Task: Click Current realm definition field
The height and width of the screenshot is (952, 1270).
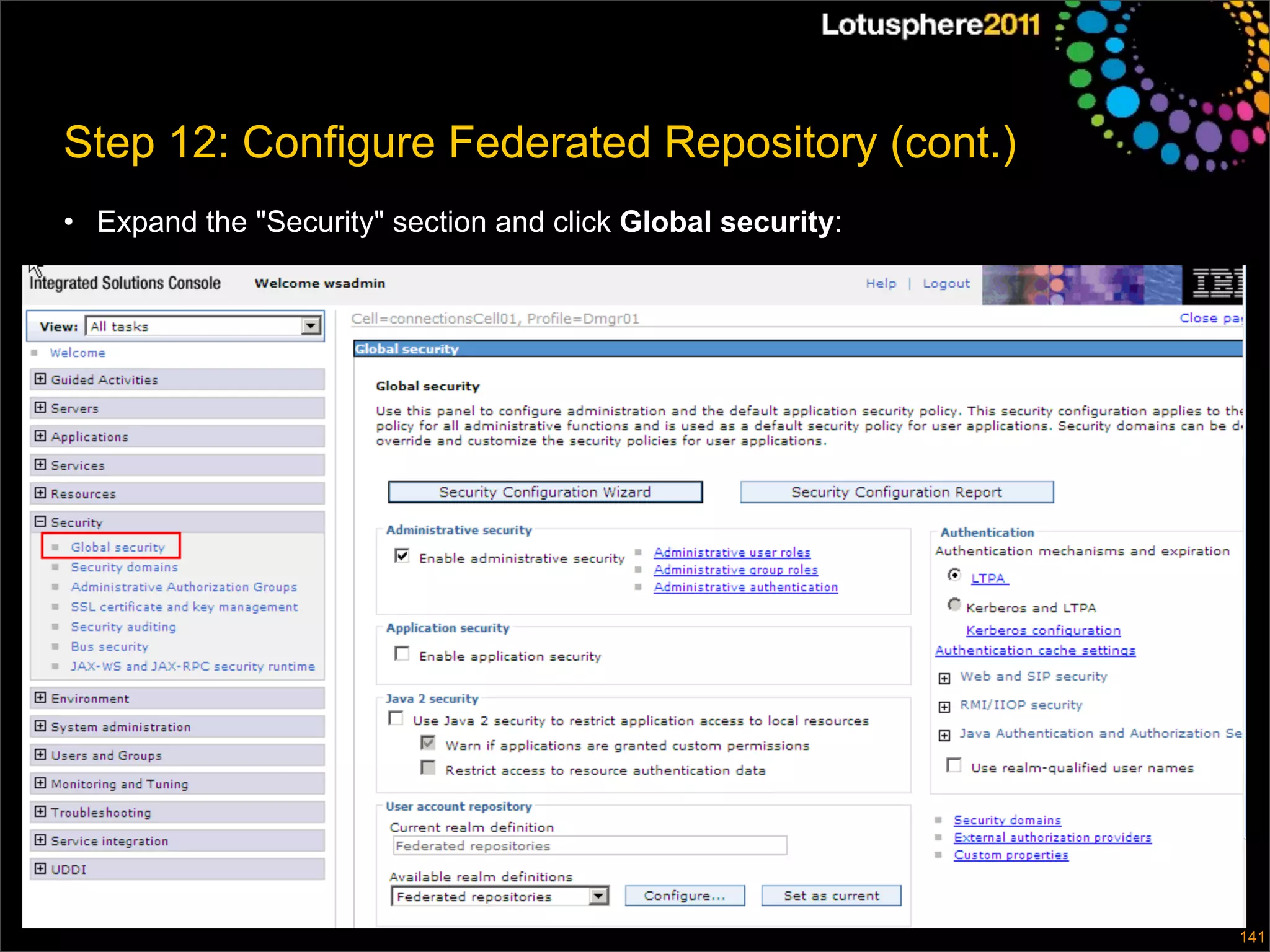Action: point(590,845)
